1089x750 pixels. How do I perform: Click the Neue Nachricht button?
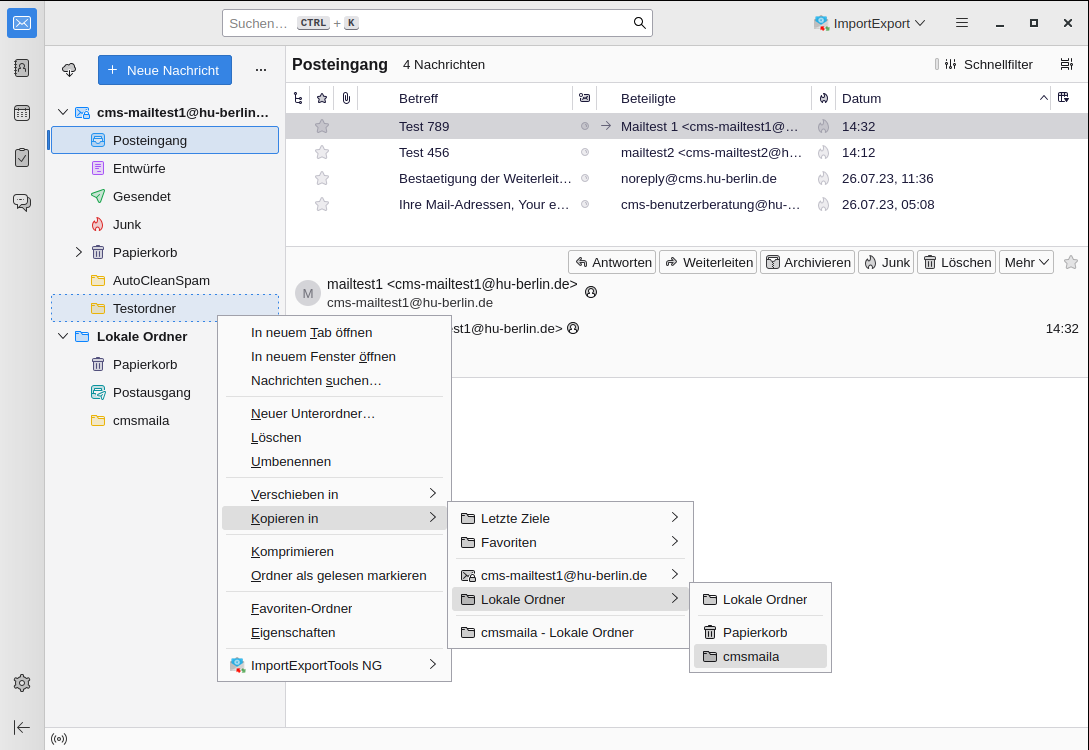coord(165,70)
